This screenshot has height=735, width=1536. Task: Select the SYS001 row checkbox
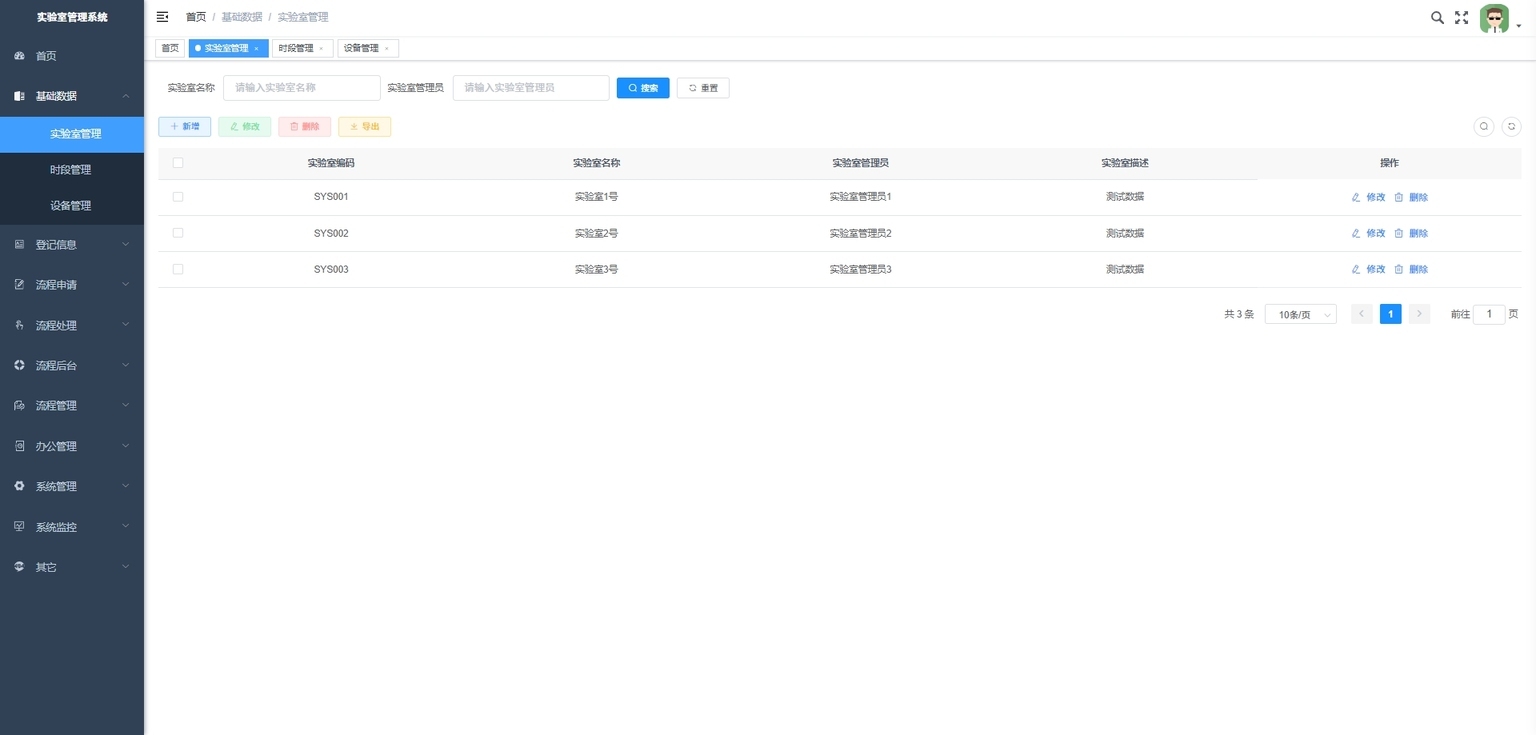[x=178, y=197]
